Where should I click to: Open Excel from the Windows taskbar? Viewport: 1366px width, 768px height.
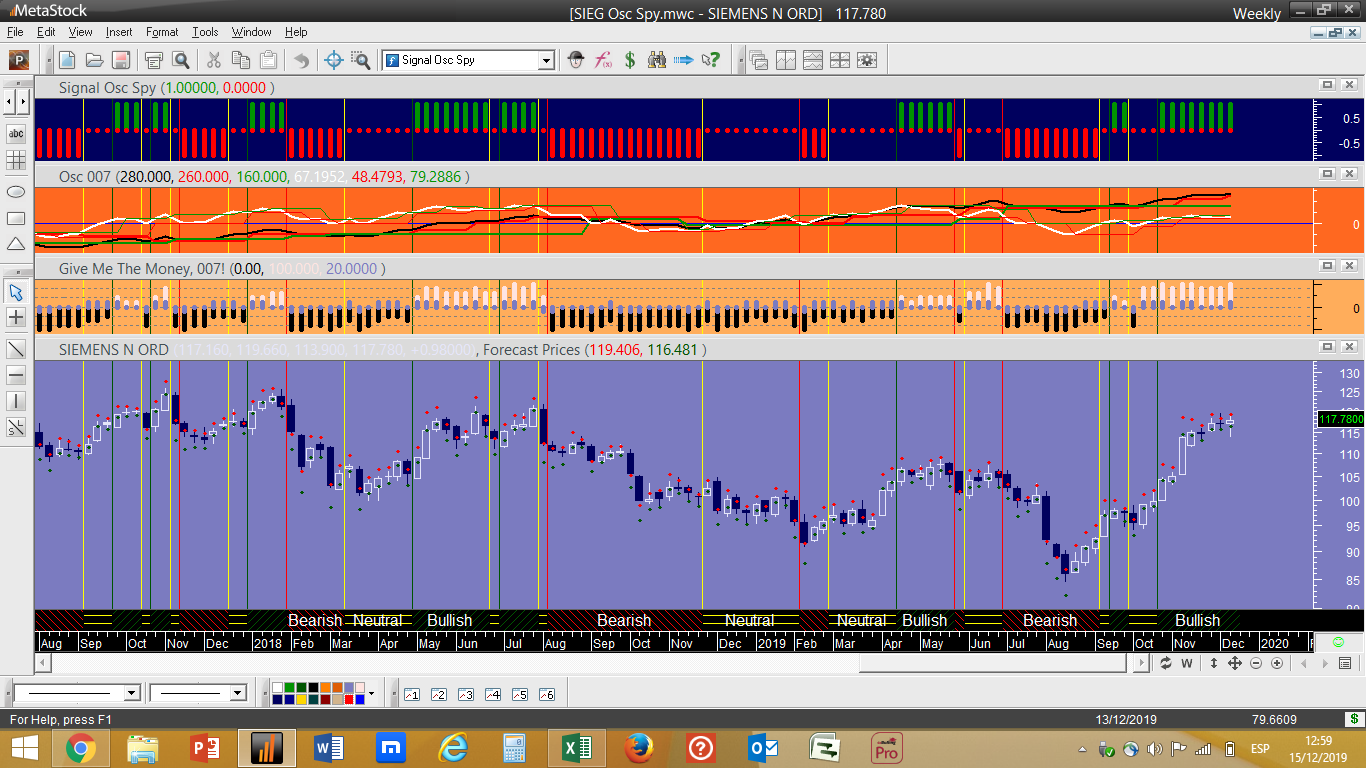tap(575, 747)
